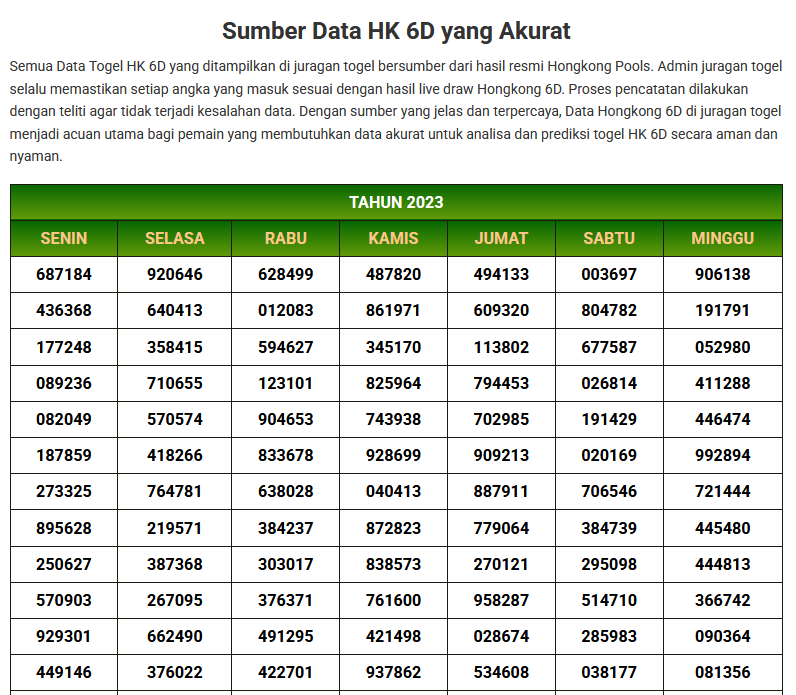
Task: Click the cell with number 687184
Action: click(x=64, y=274)
